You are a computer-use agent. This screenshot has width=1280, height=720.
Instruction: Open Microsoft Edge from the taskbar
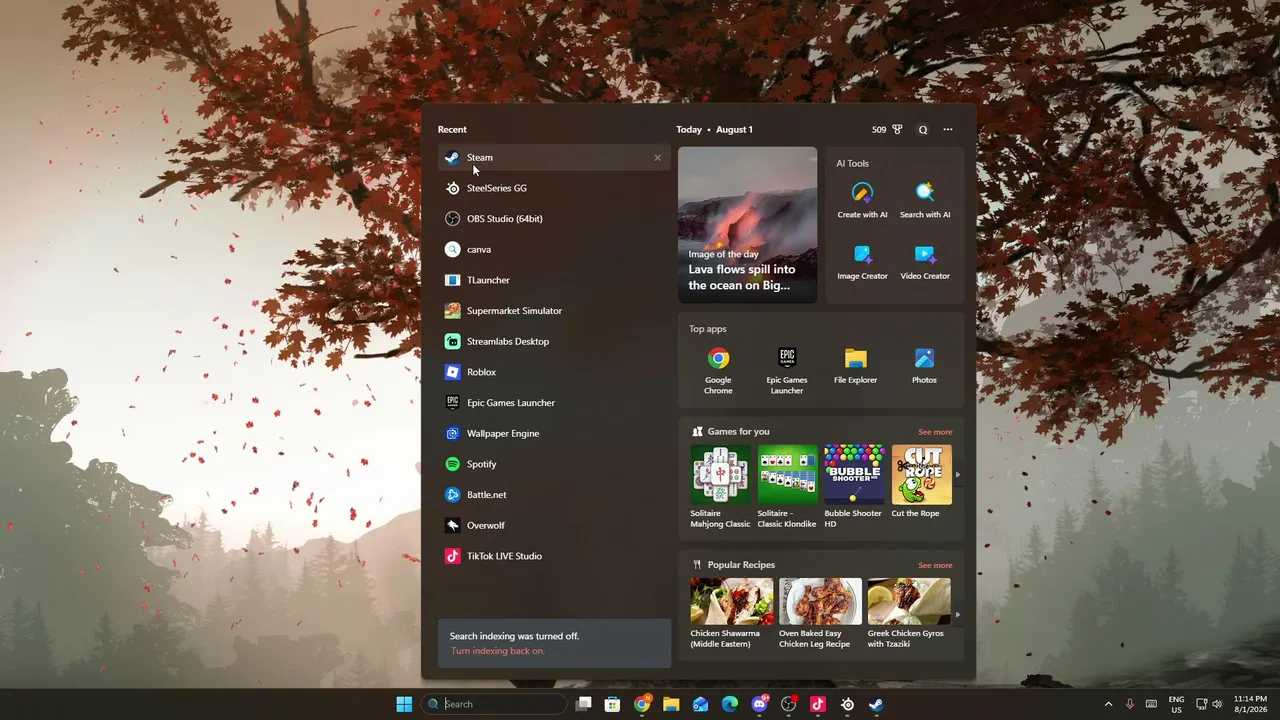click(x=730, y=704)
